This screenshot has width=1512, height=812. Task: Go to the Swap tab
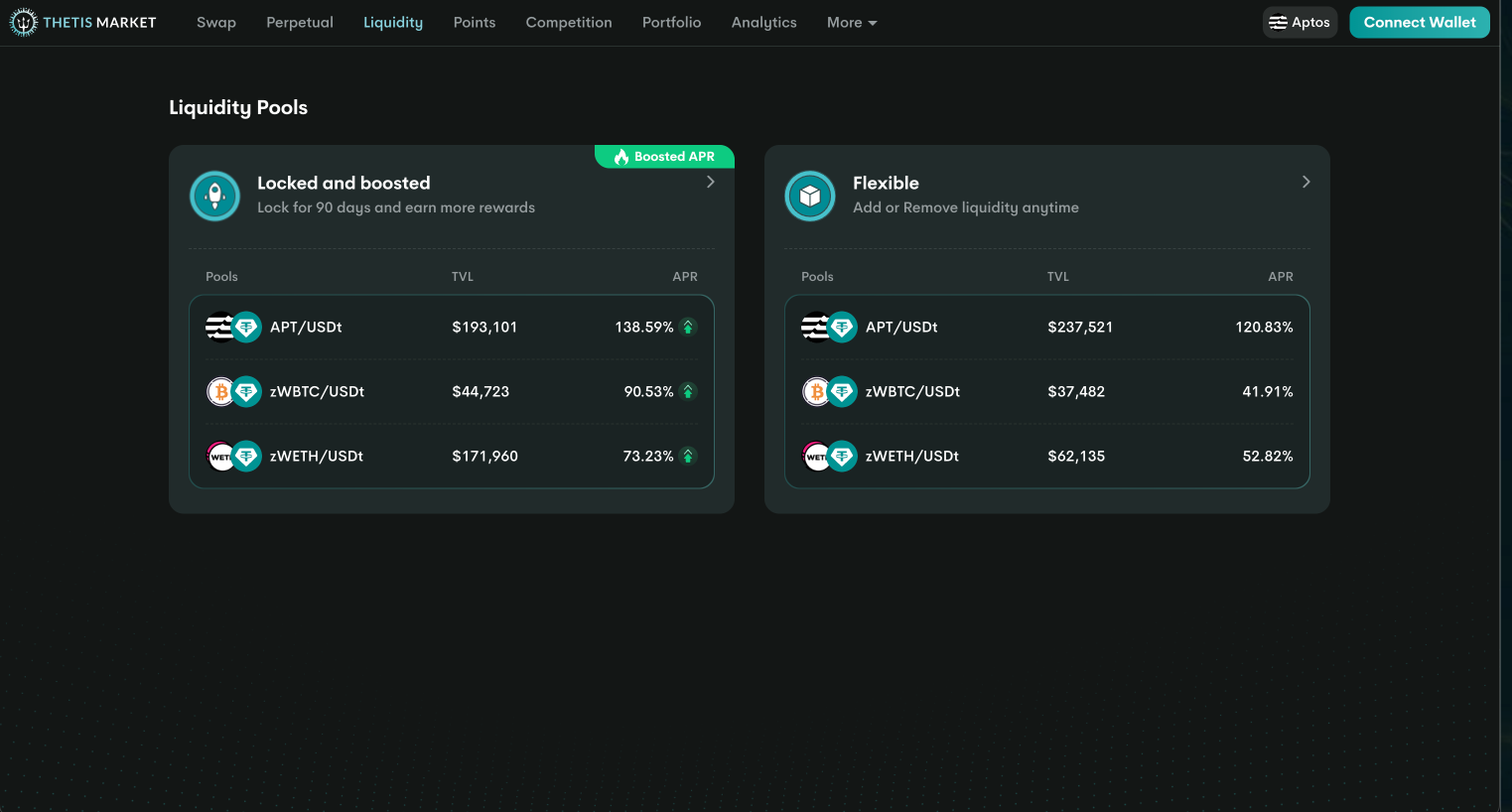pyautogui.click(x=216, y=23)
